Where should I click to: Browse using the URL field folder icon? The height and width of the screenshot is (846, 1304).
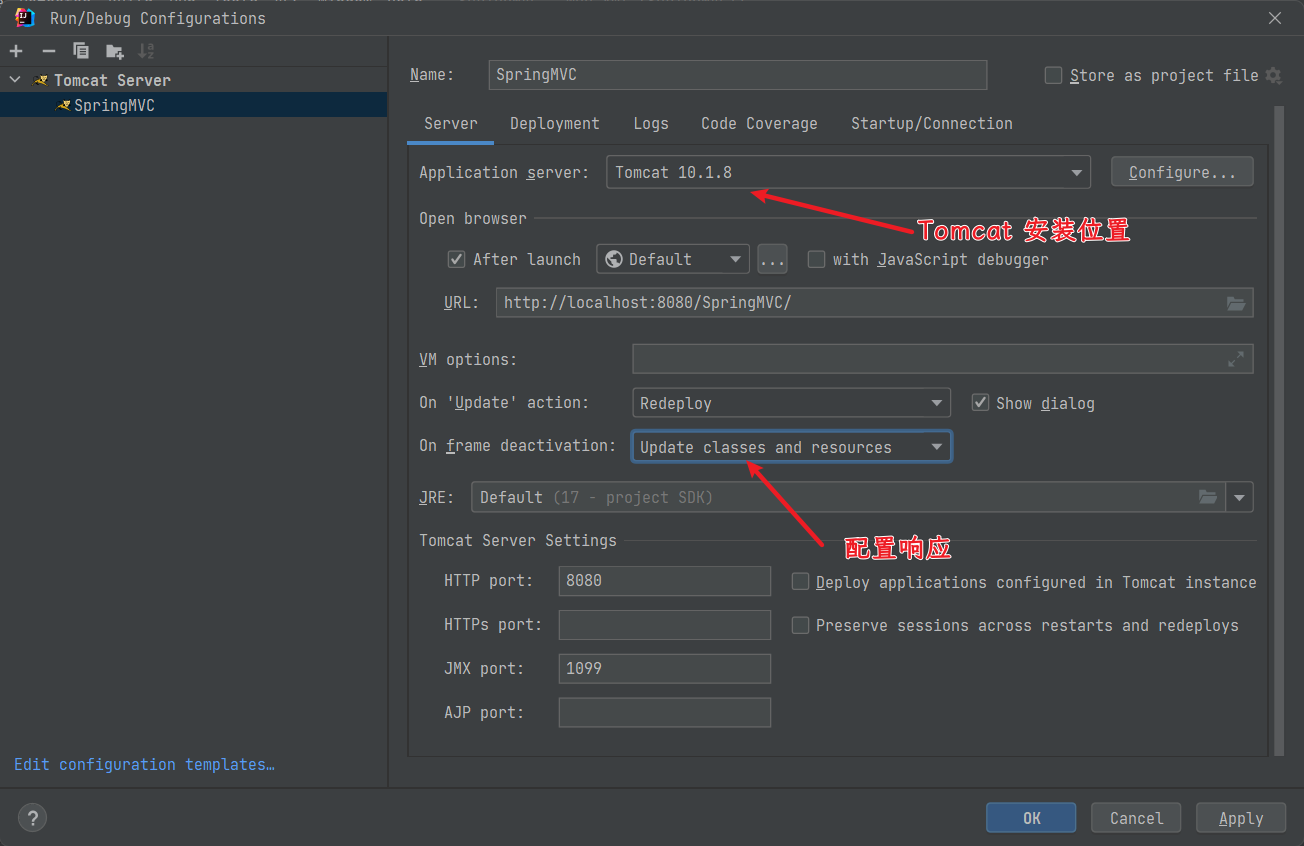pos(1236,303)
